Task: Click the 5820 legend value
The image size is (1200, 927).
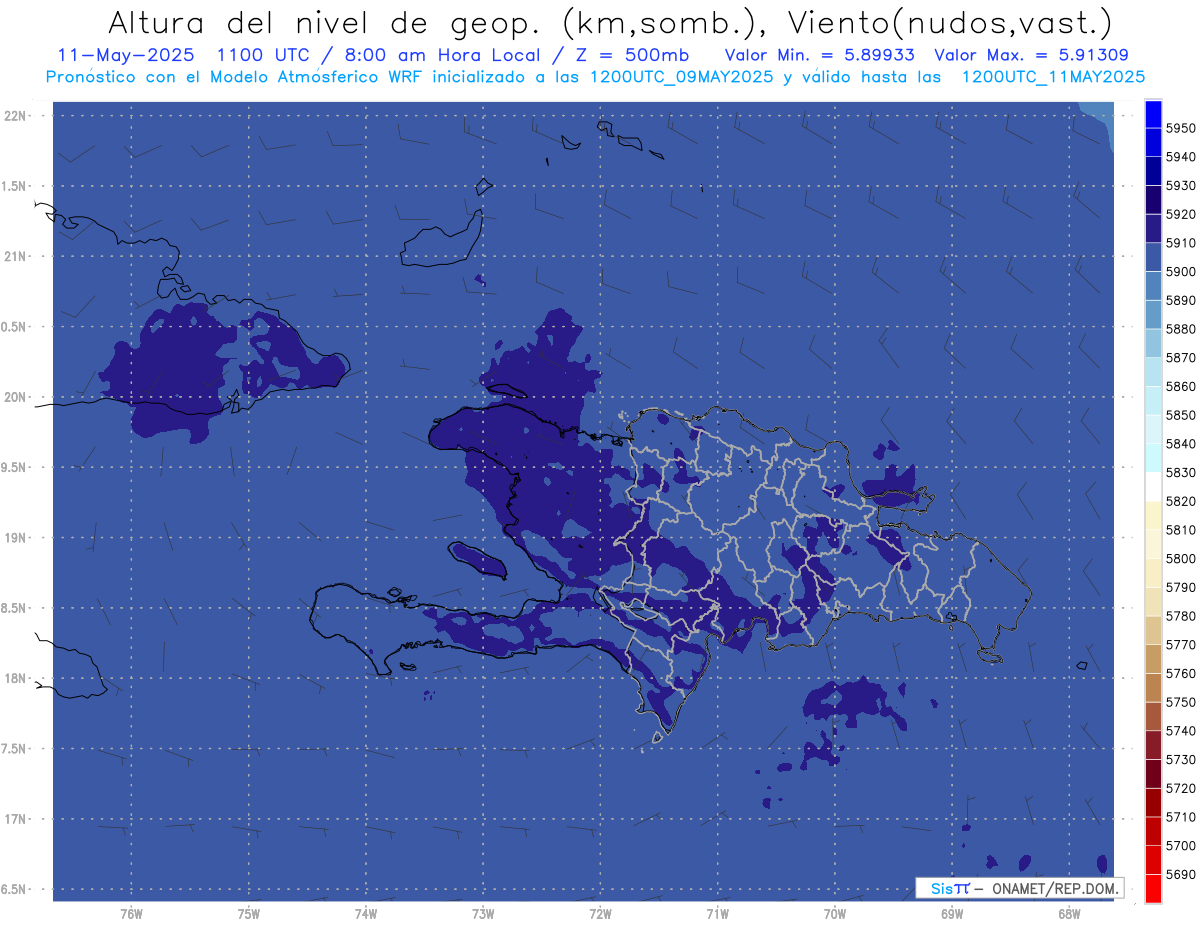Action: tap(1180, 501)
